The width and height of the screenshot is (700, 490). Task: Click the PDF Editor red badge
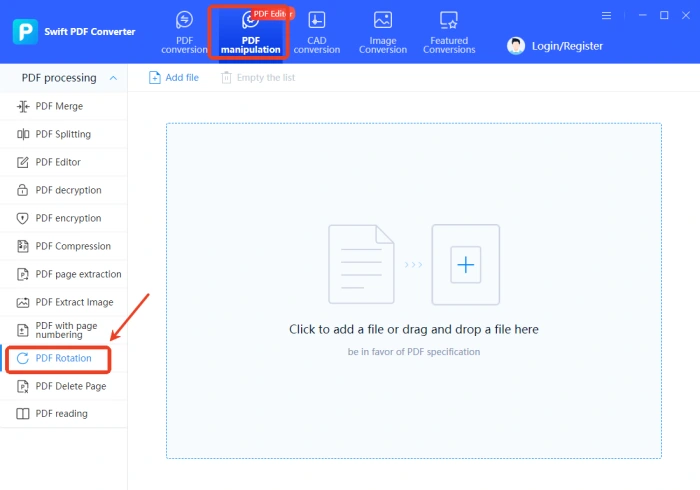(271, 14)
